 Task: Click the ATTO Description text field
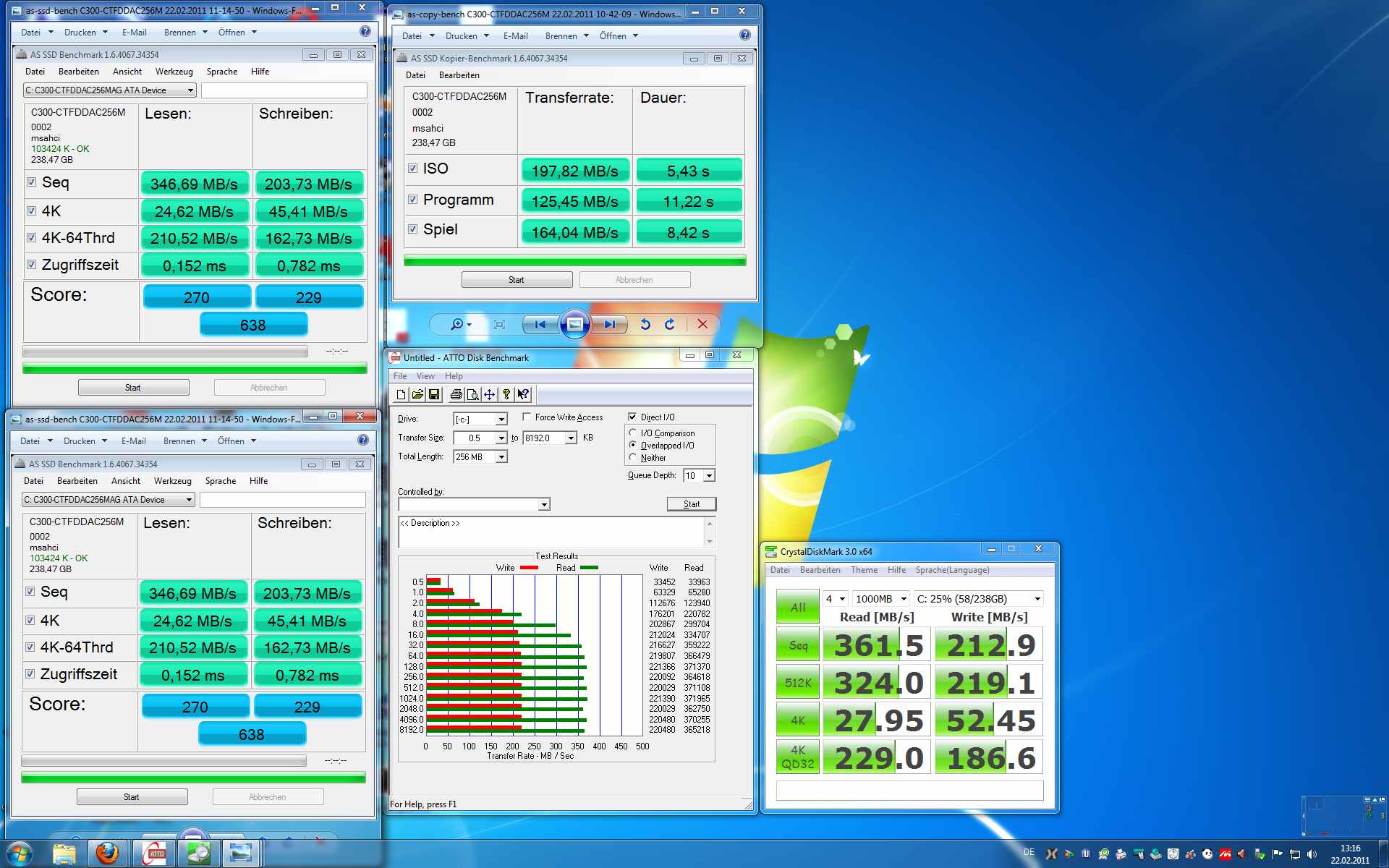[x=551, y=532]
